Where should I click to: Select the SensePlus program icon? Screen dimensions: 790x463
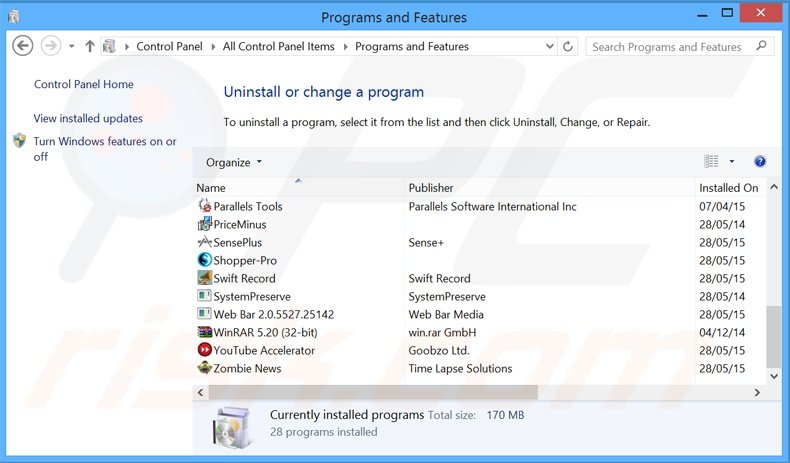coord(205,242)
